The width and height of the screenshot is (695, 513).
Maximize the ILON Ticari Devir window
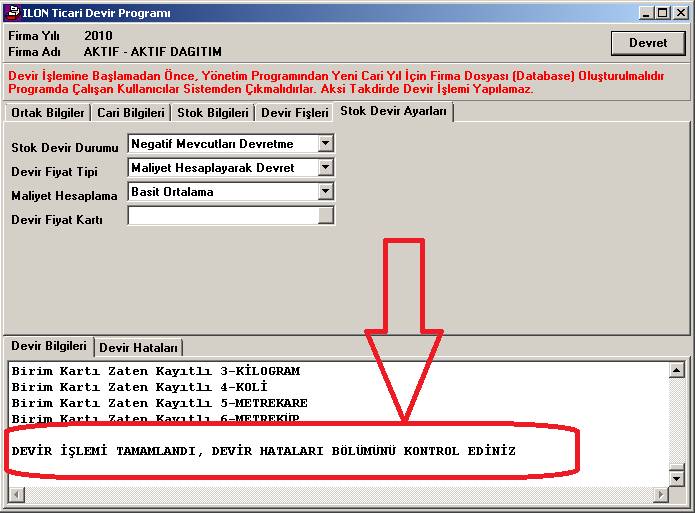(x=662, y=13)
